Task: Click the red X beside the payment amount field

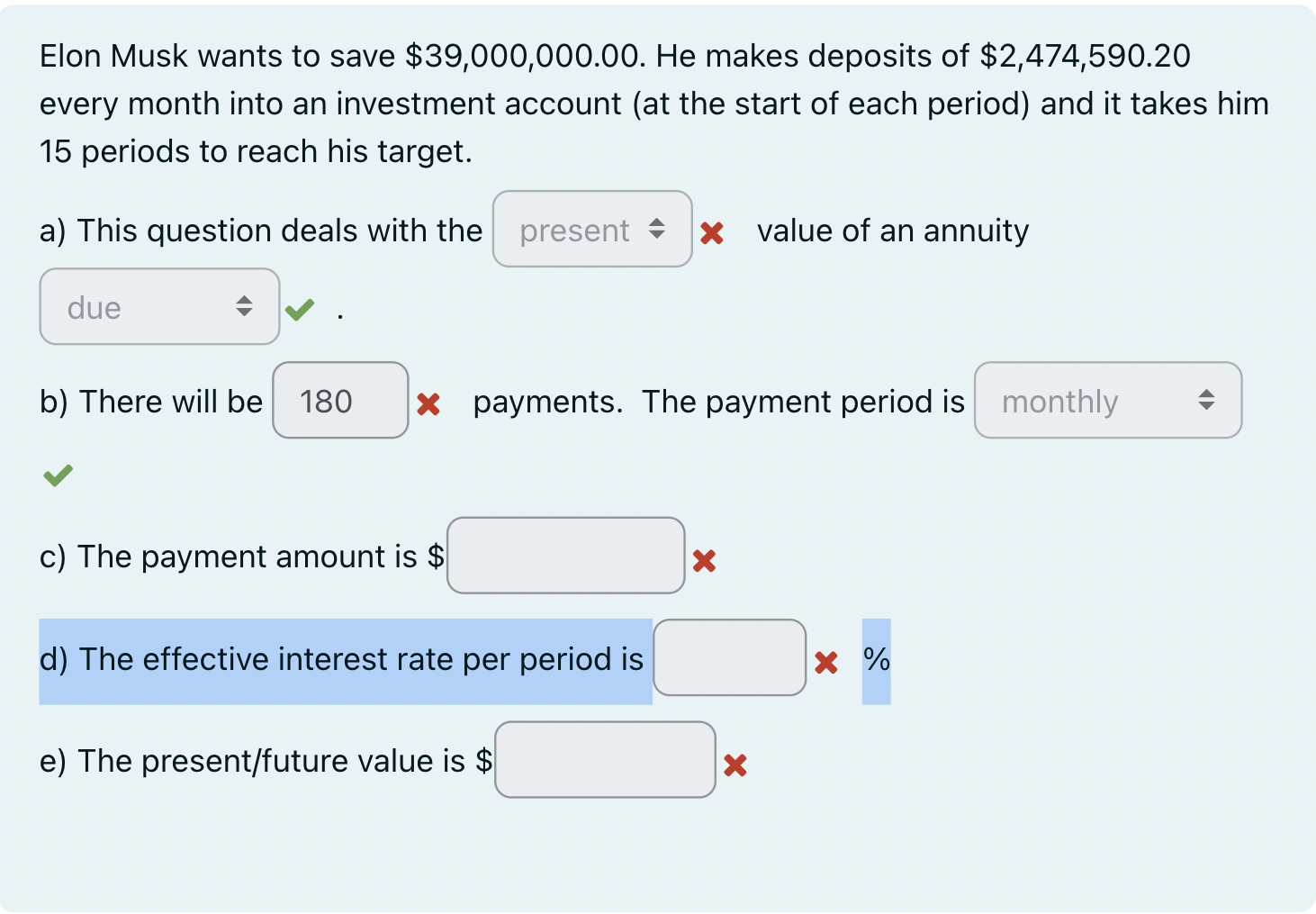Action: [706, 562]
